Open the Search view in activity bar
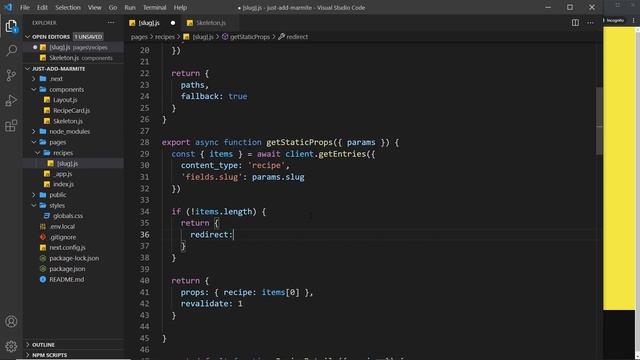640x360 pixels. [11, 51]
